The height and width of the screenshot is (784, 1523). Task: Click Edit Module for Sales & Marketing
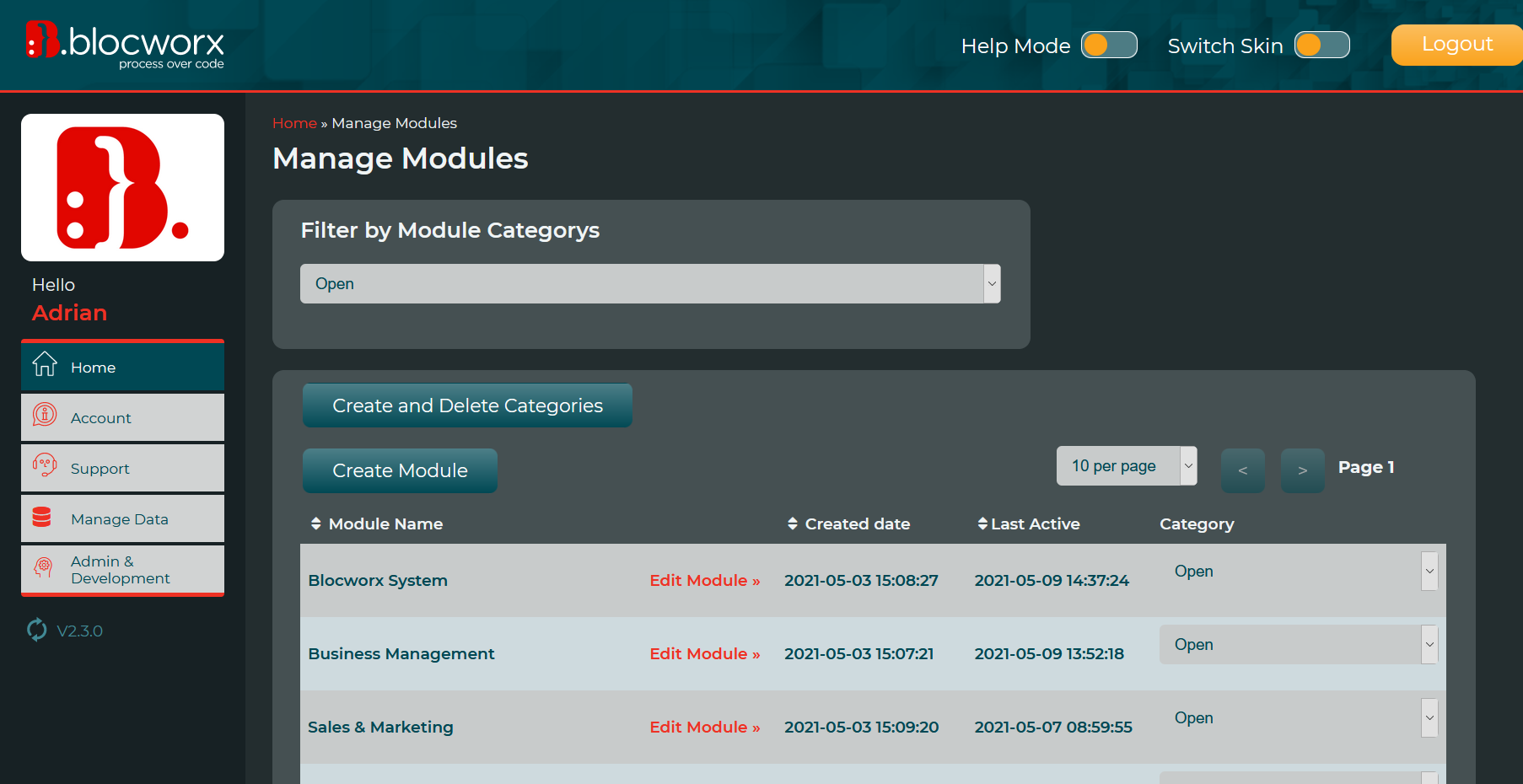(705, 727)
